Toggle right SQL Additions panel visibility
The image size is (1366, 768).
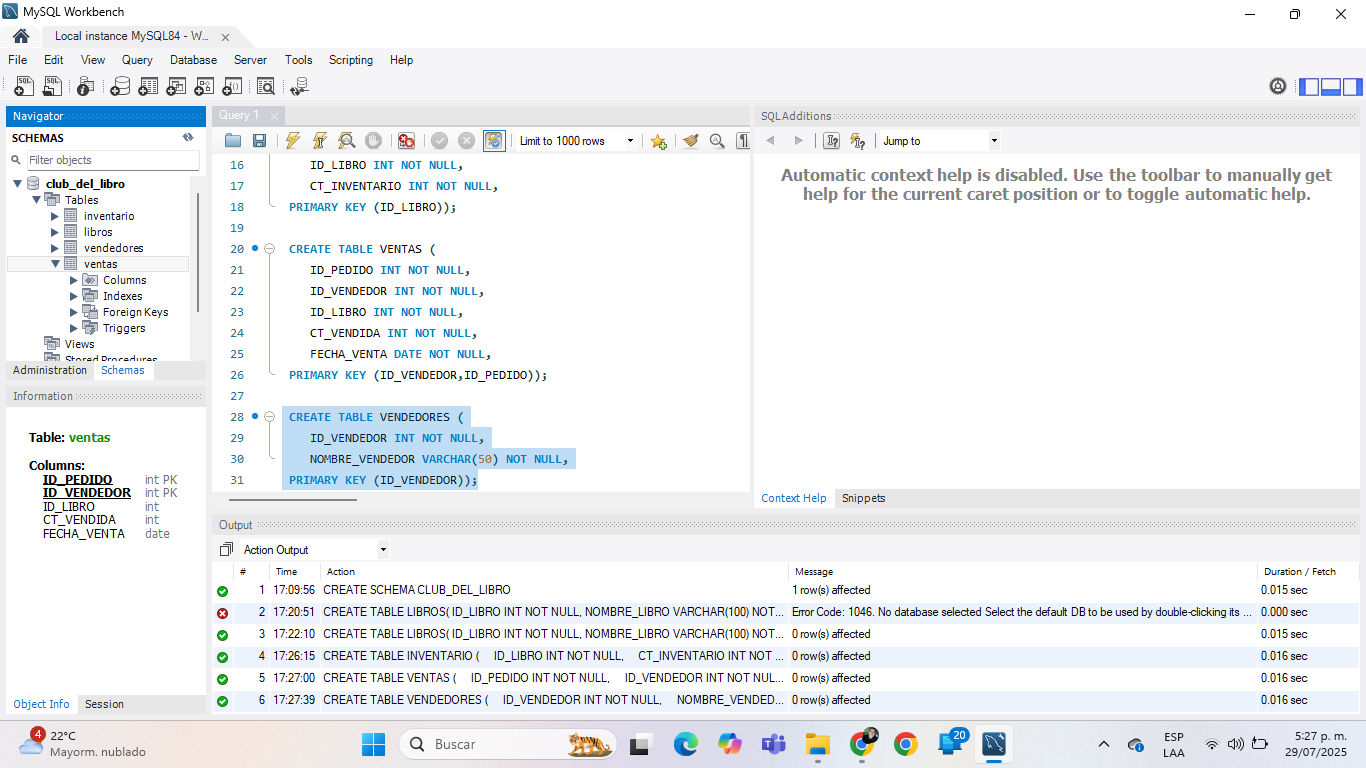tap(1353, 87)
